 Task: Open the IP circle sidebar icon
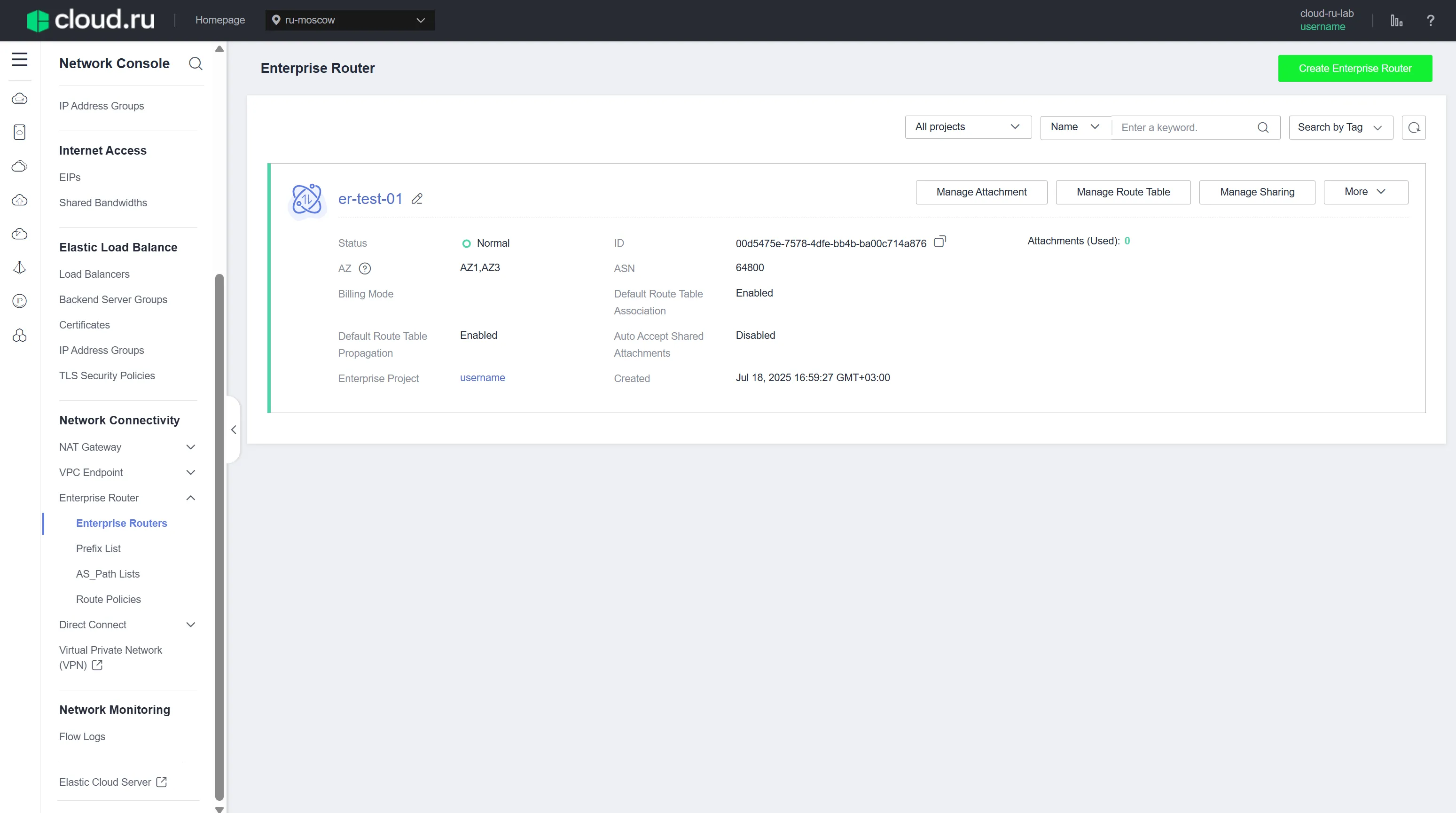point(19,301)
